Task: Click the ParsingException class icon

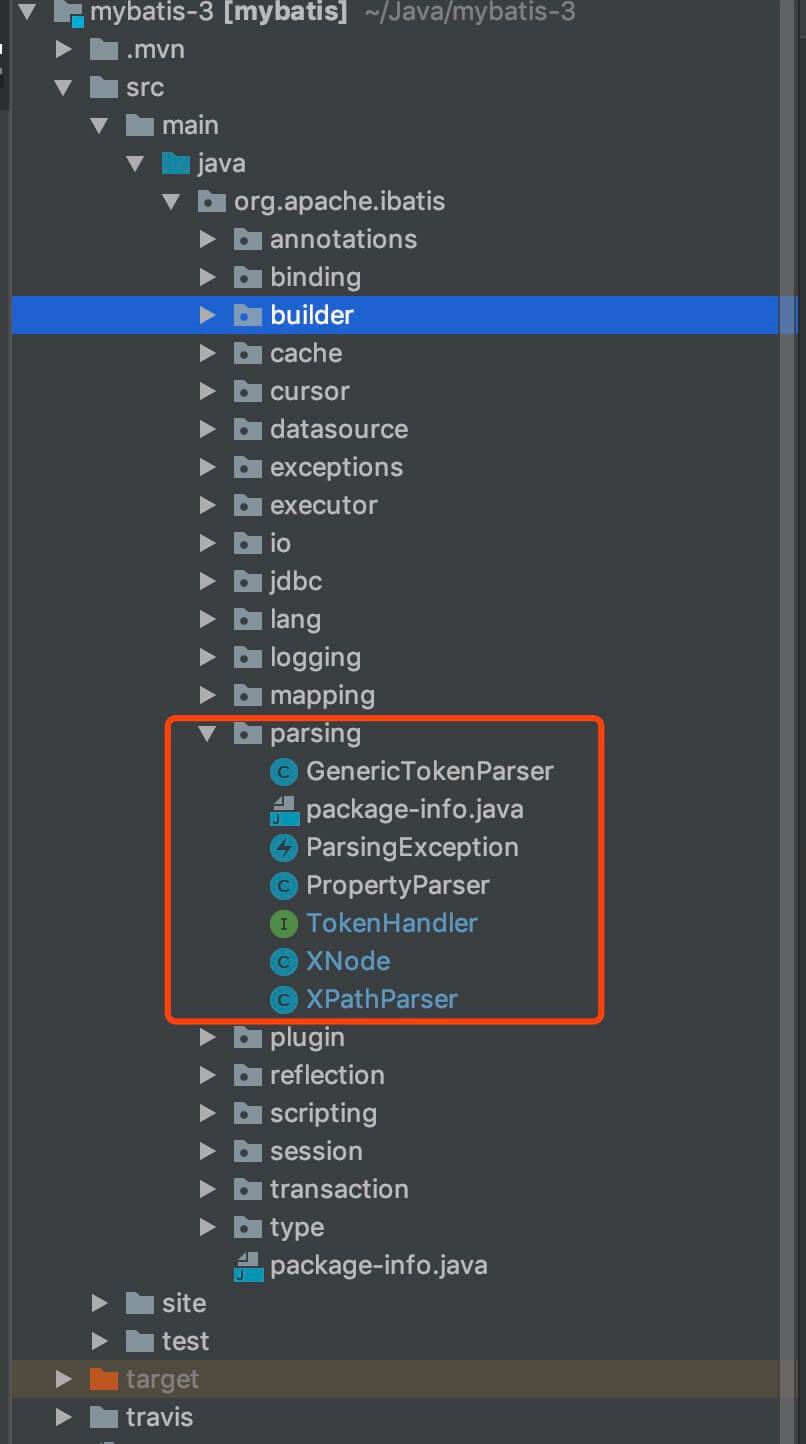Action: 284,847
